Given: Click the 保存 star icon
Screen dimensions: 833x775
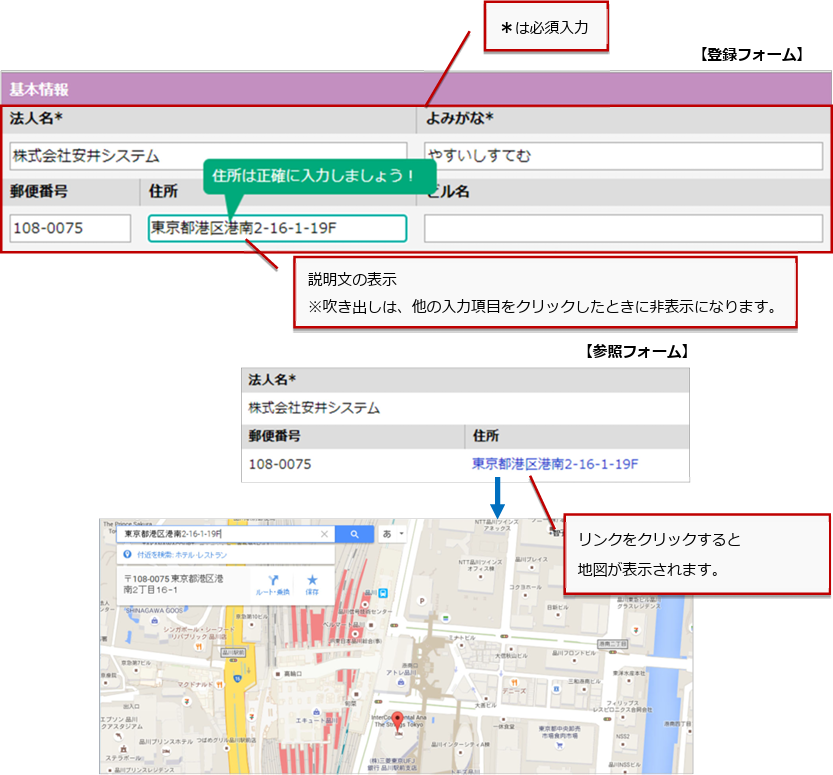Looking at the screenshot, I should (x=312, y=580).
